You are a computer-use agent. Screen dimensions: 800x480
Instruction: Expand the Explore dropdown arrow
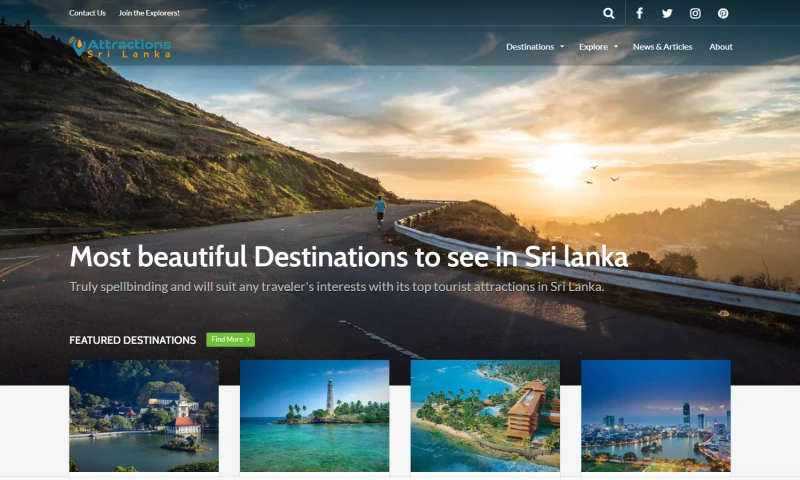tap(616, 46)
